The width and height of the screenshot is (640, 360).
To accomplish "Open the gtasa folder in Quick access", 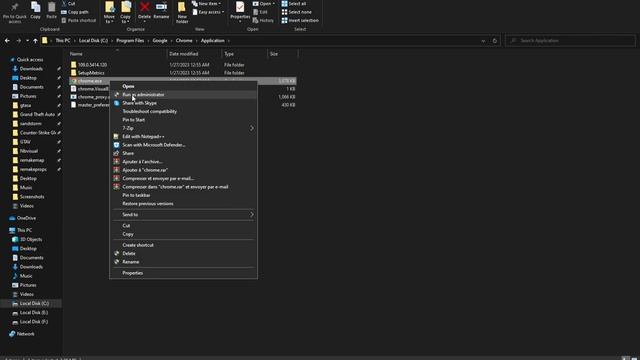I will pos(25,105).
